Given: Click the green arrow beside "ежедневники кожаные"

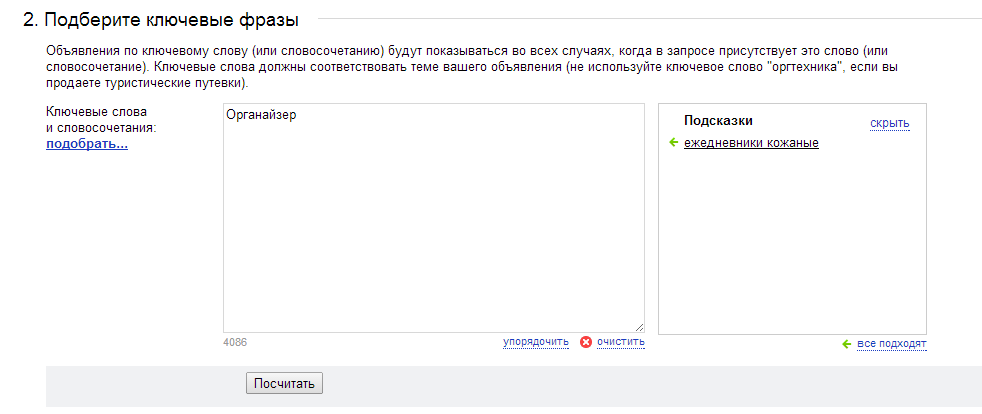Looking at the screenshot, I should tap(673, 143).
